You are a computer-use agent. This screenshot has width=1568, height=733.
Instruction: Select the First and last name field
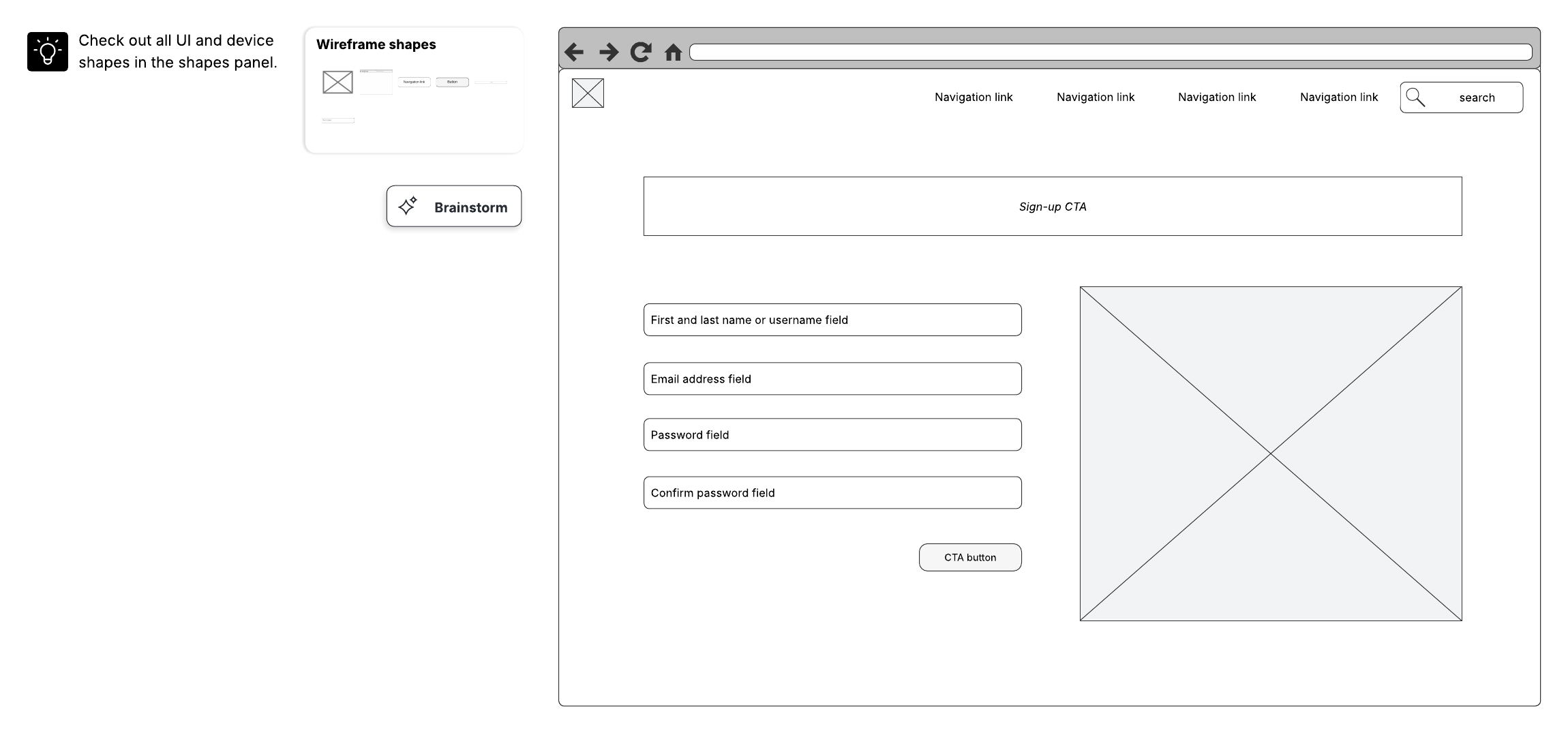(x=832, y=320)
